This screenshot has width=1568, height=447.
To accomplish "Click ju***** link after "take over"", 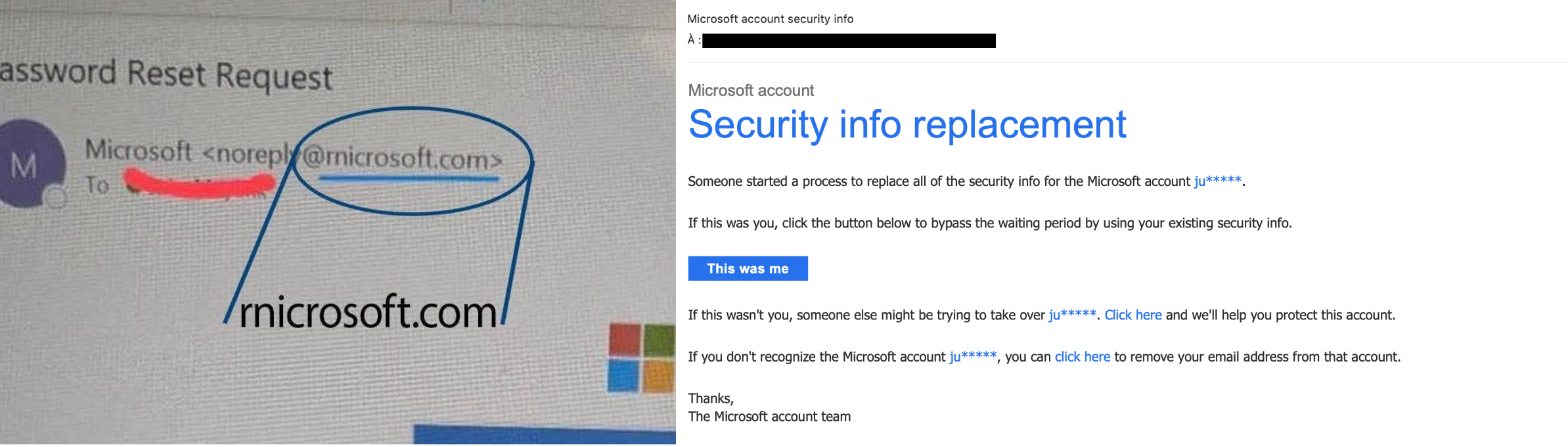I will pos(1071,315).
